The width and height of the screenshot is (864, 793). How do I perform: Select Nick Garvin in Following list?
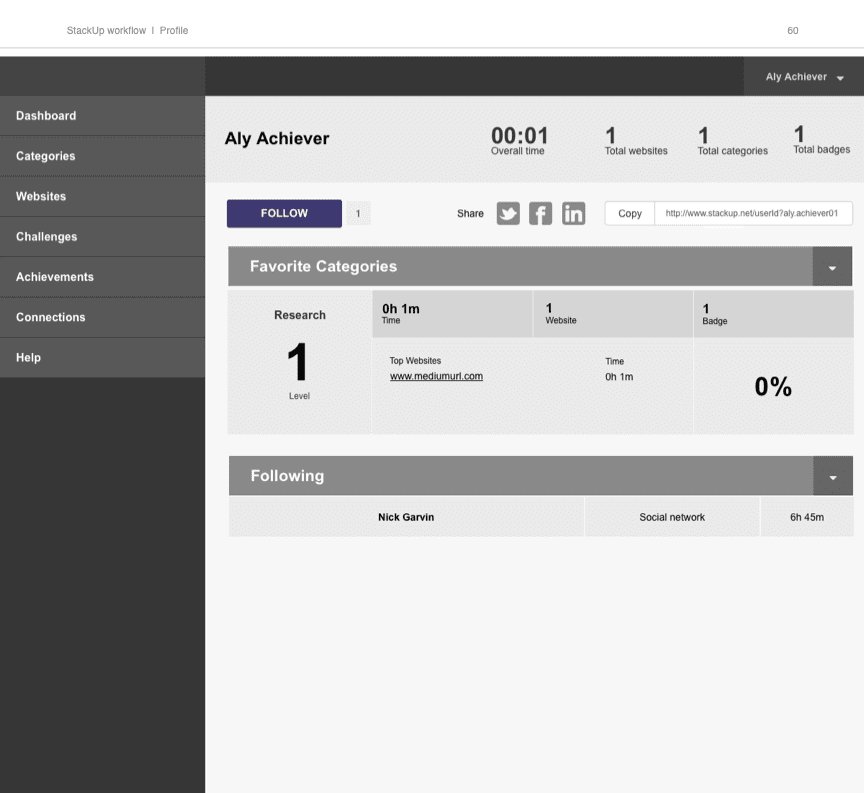406,517
